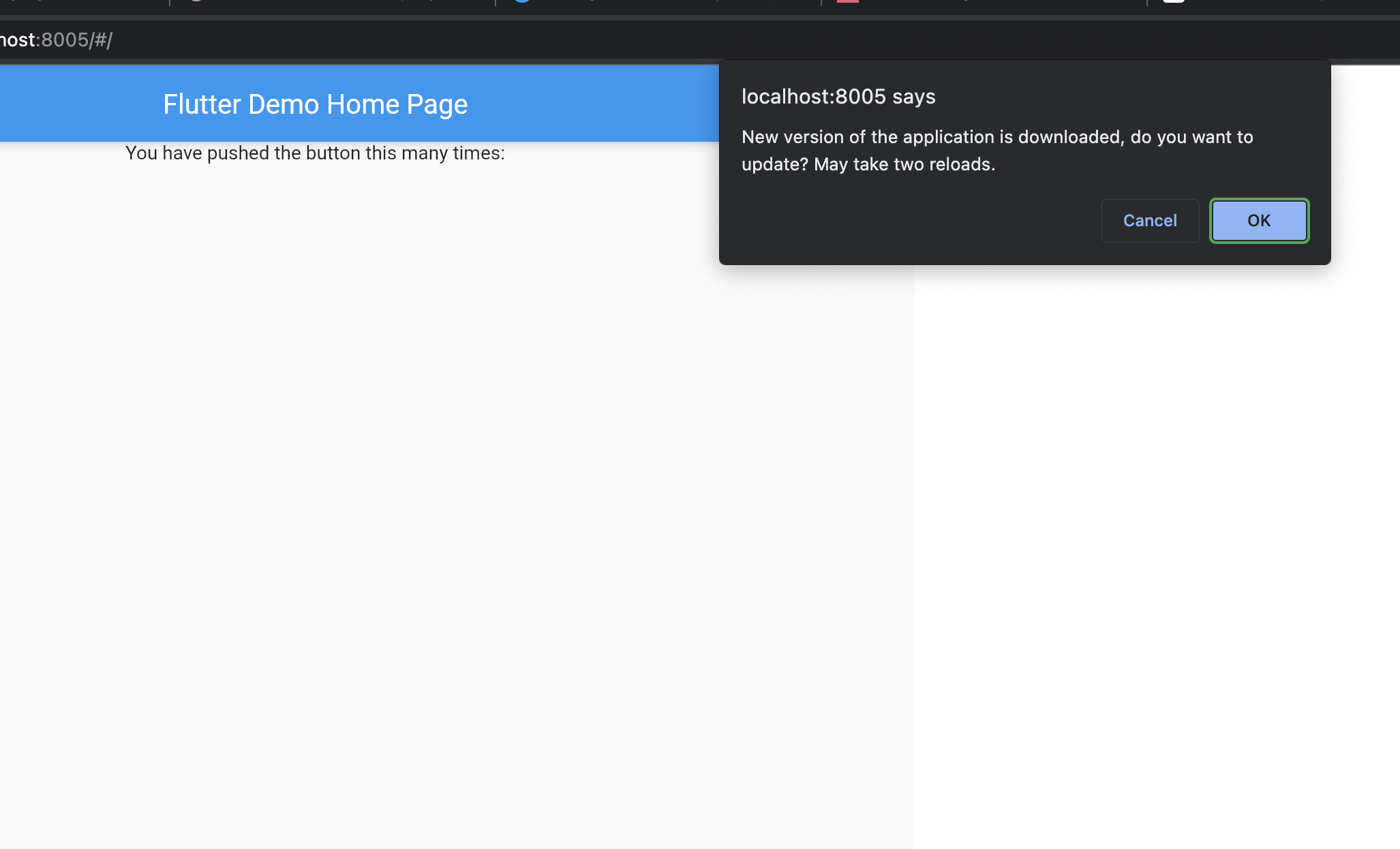The width and height of the screenshot is (1400, 849).
Task: Click the gray favicon on the second tab
Action: pos(196,1)
